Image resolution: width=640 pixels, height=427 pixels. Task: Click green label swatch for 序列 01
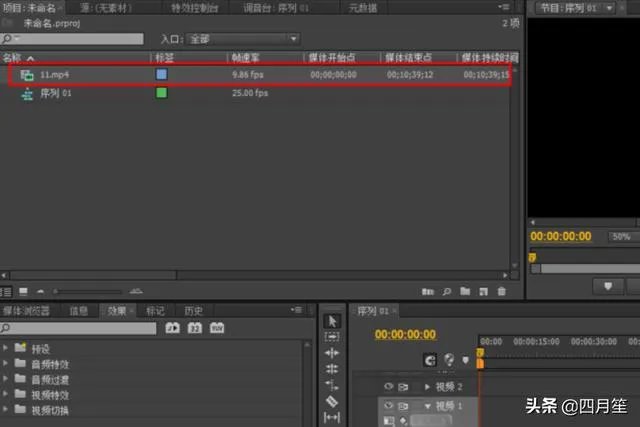pos(162,93)
